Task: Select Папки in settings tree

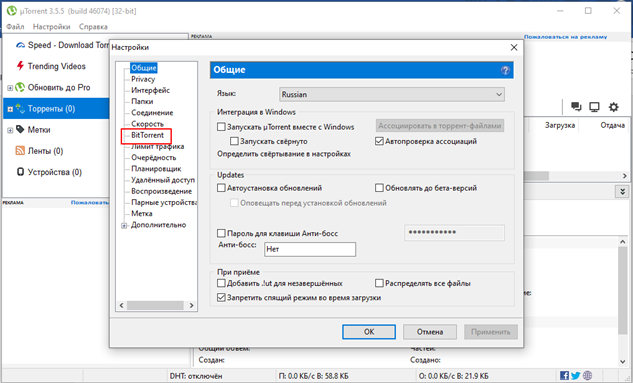Action: pyautogui.click(x=142, y=101)
